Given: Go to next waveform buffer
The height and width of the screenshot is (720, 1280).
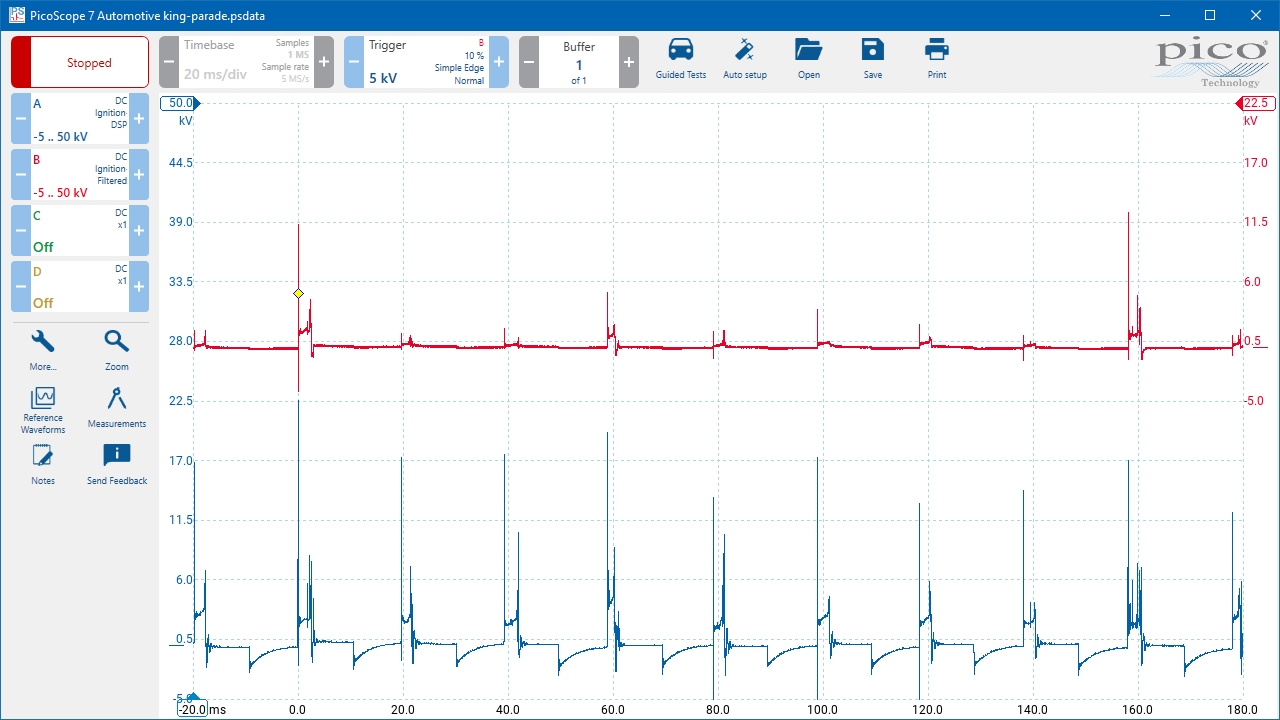Looking at the screenshot, I should click(628, 62).
